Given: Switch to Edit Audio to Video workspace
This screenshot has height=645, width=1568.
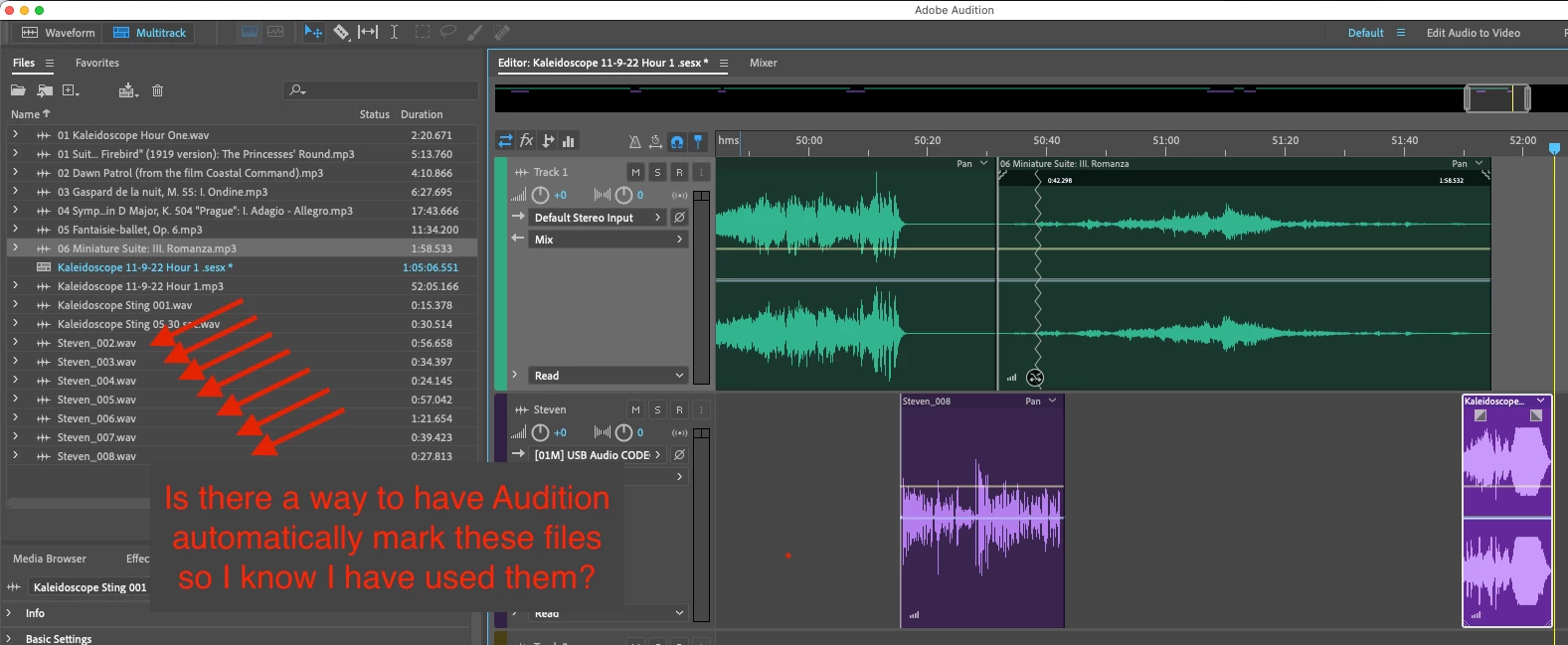Looking at the screenshot, I should pos(1474,33).
